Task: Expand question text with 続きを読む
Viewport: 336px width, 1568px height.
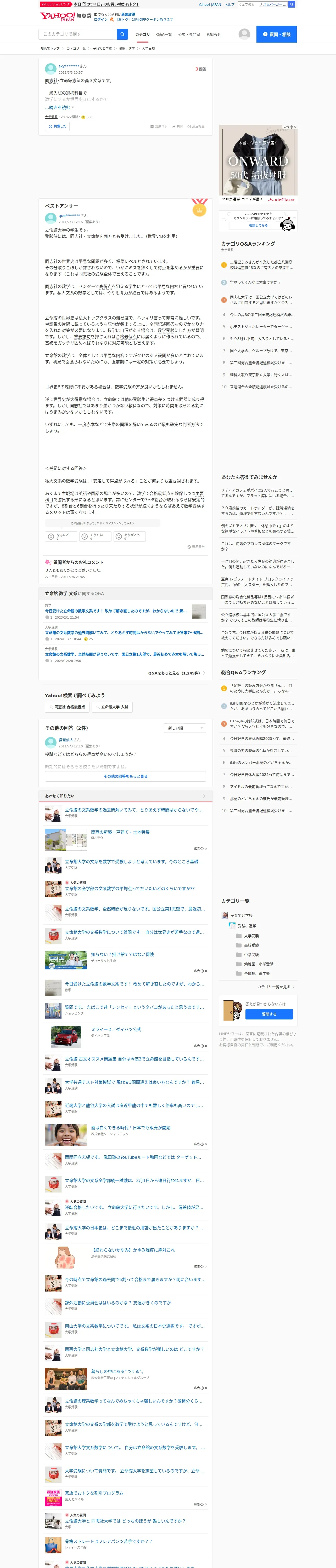Action: point(59,108)
